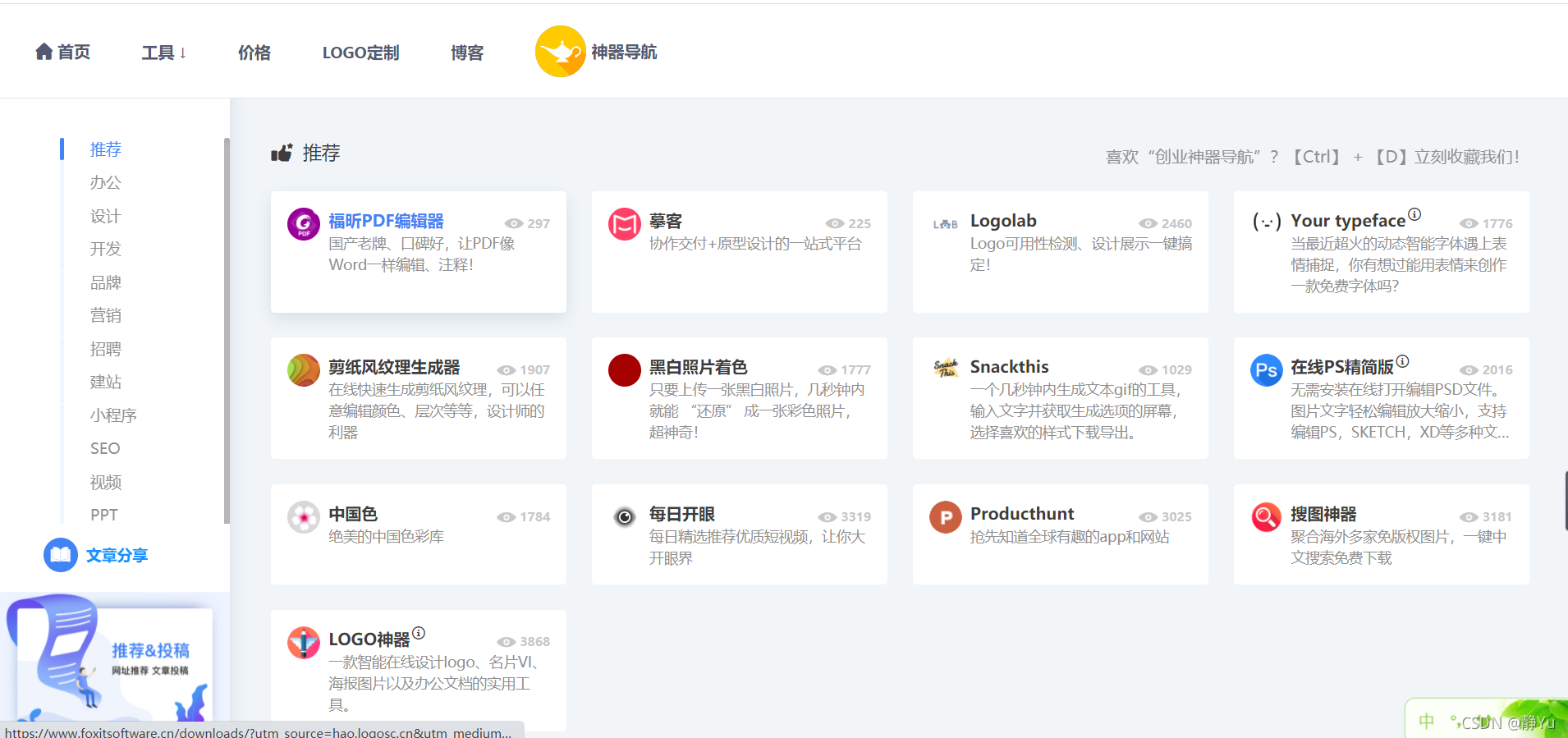Click the 在线PS精简版 blue Ps icon

coord(1267,370)
